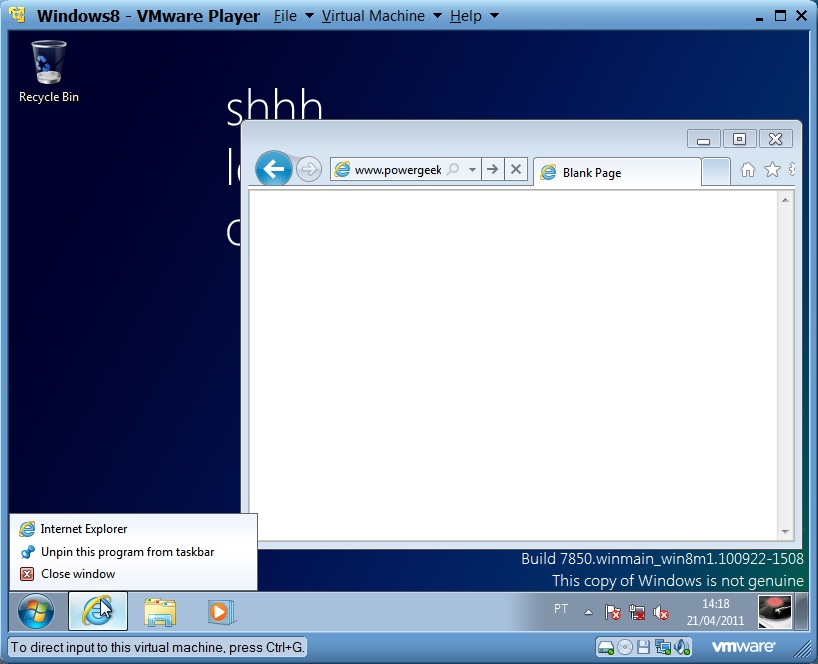Open the File menu dropdown arrow
This screenshot has width=818, height=664.
point(309,16)
